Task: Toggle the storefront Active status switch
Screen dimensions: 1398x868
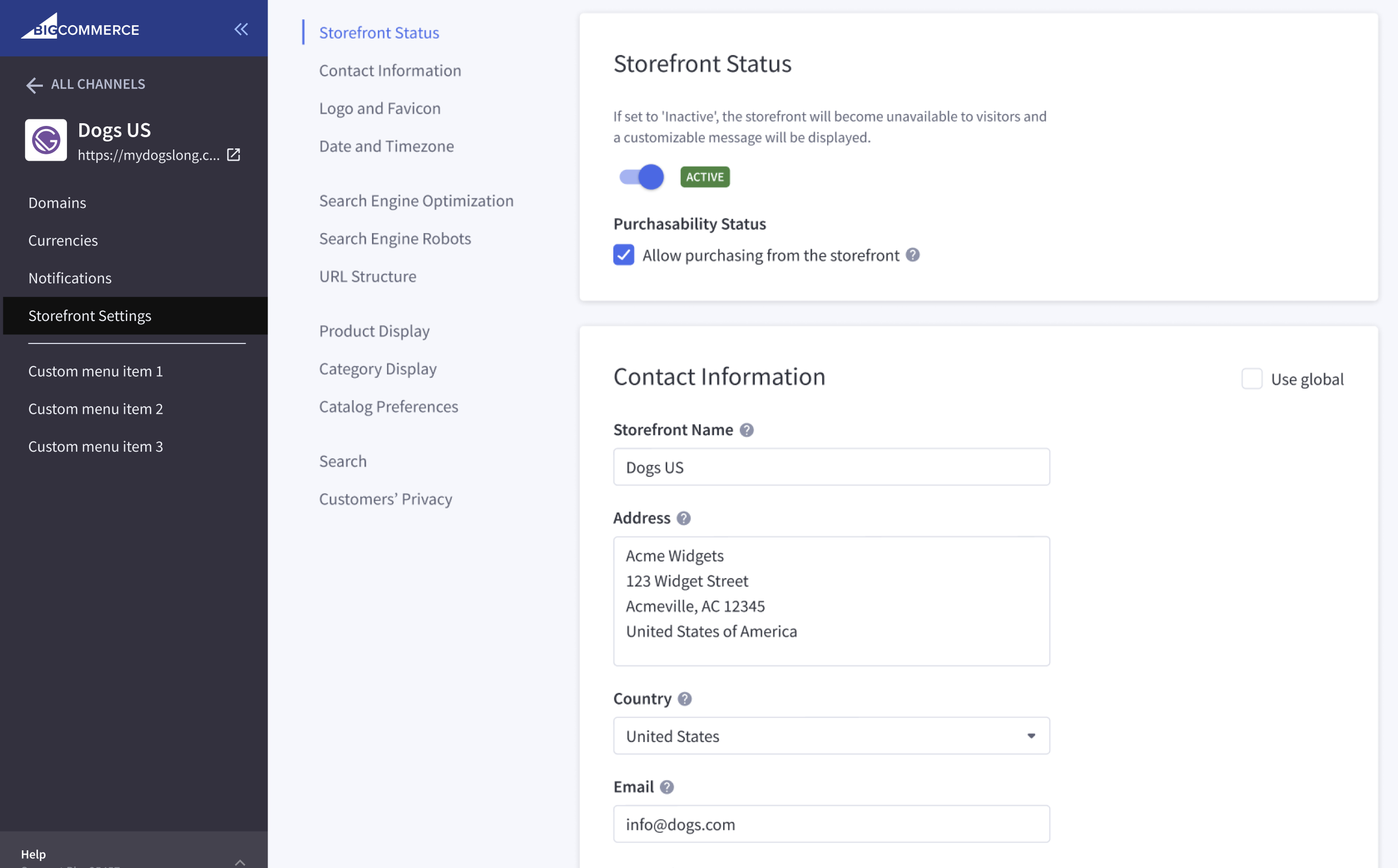Action: [x=642, y=177]
